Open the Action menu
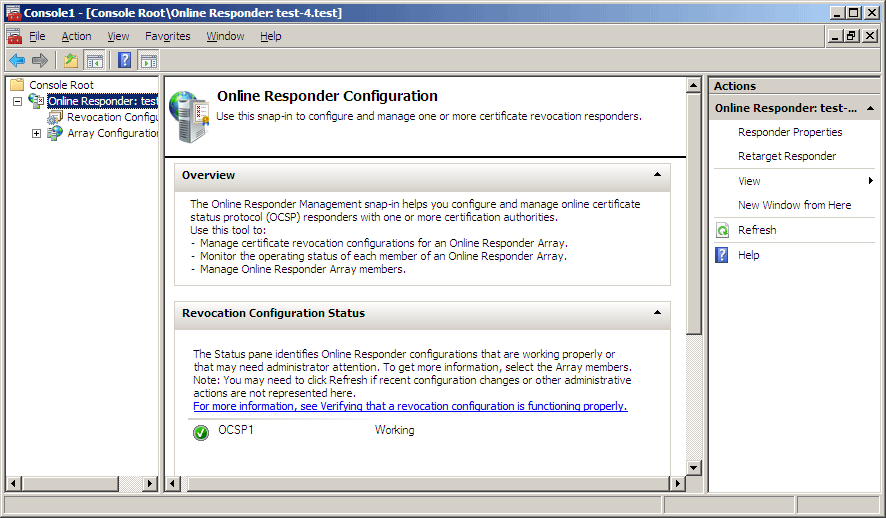 [76, 36]
